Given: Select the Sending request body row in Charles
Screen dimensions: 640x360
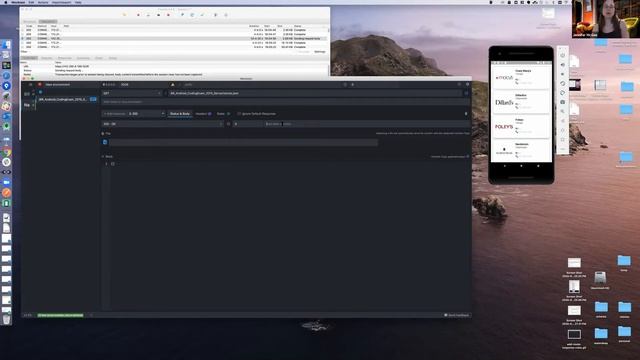Looking at the screenshot, I should 175,38.
